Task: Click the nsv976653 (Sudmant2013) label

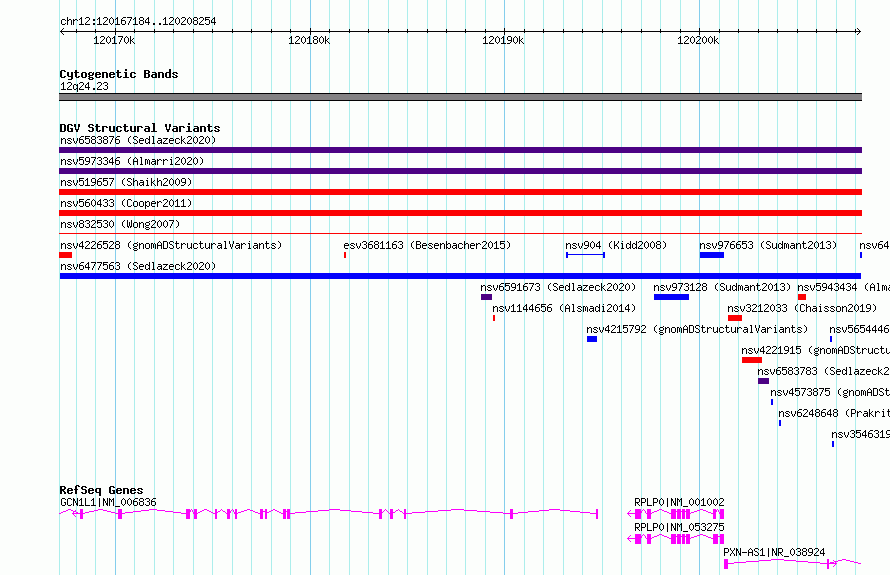Action: point(768,245)
